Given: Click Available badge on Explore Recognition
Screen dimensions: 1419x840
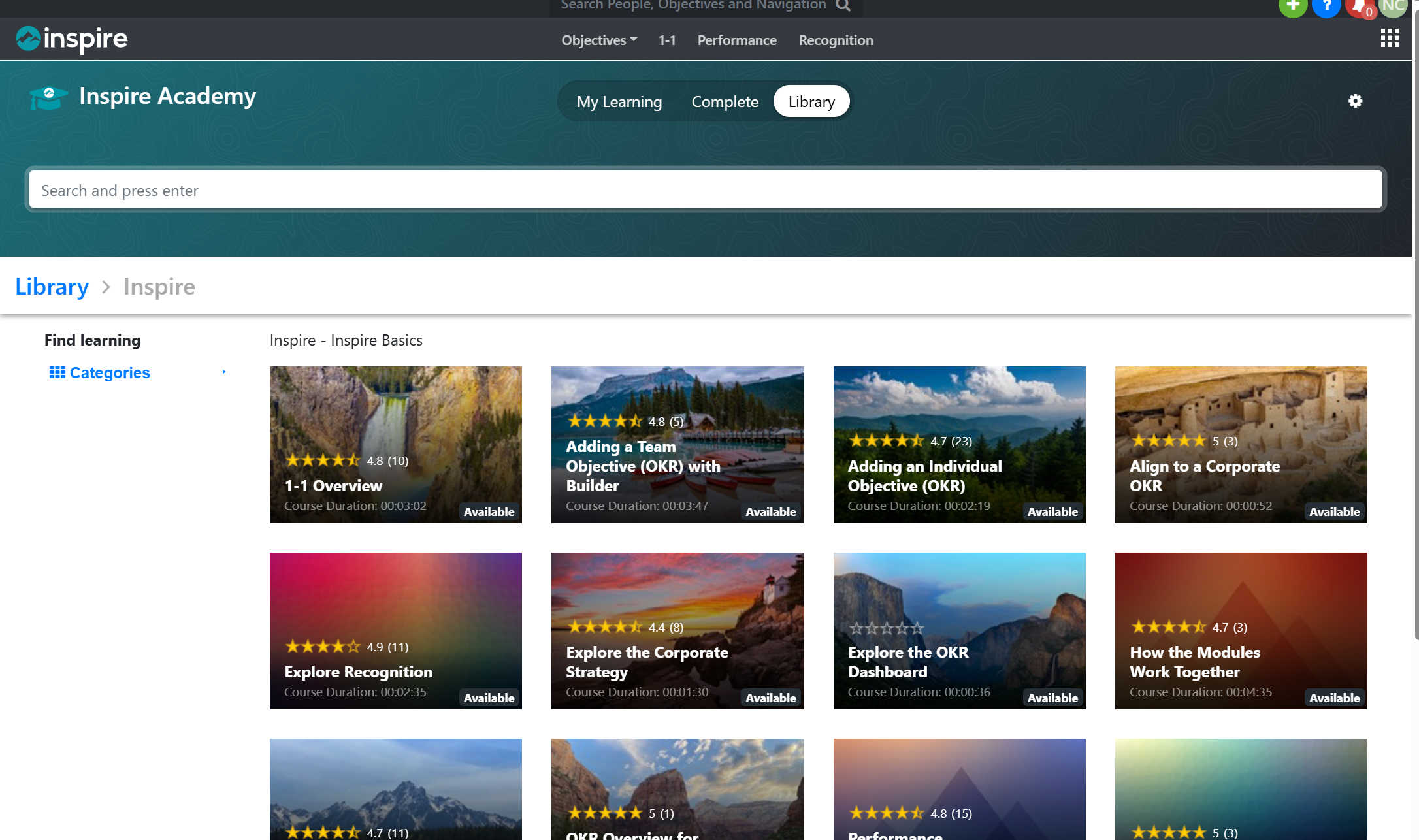Looking at the screenshot, I should tap(489, 698).
